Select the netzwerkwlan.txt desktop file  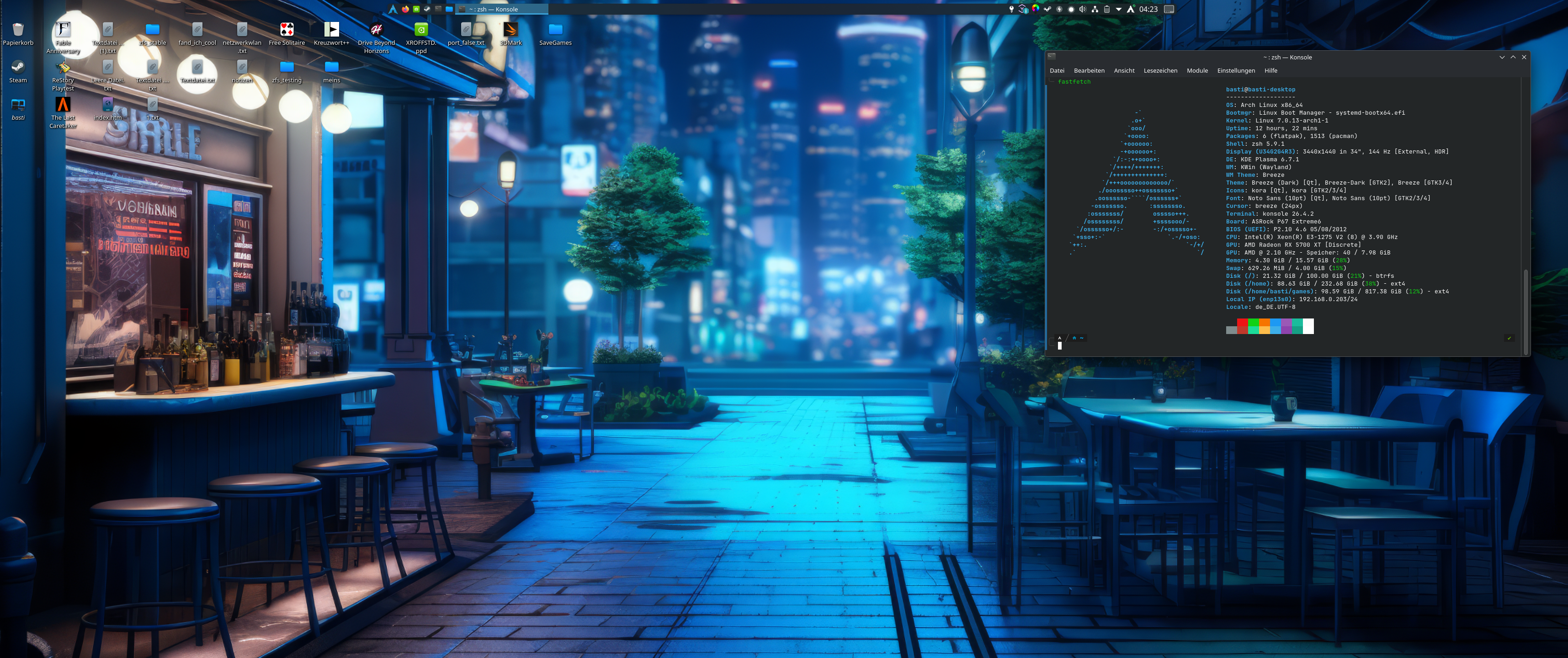pyautogui.click(x=242, y=38)
